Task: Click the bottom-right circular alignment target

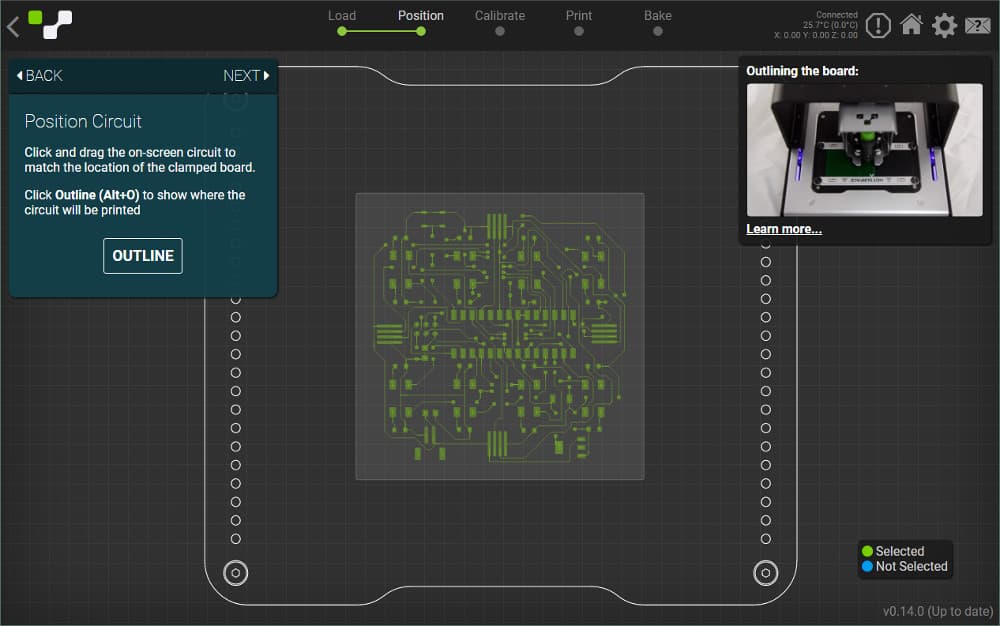Action: (766, 573)
